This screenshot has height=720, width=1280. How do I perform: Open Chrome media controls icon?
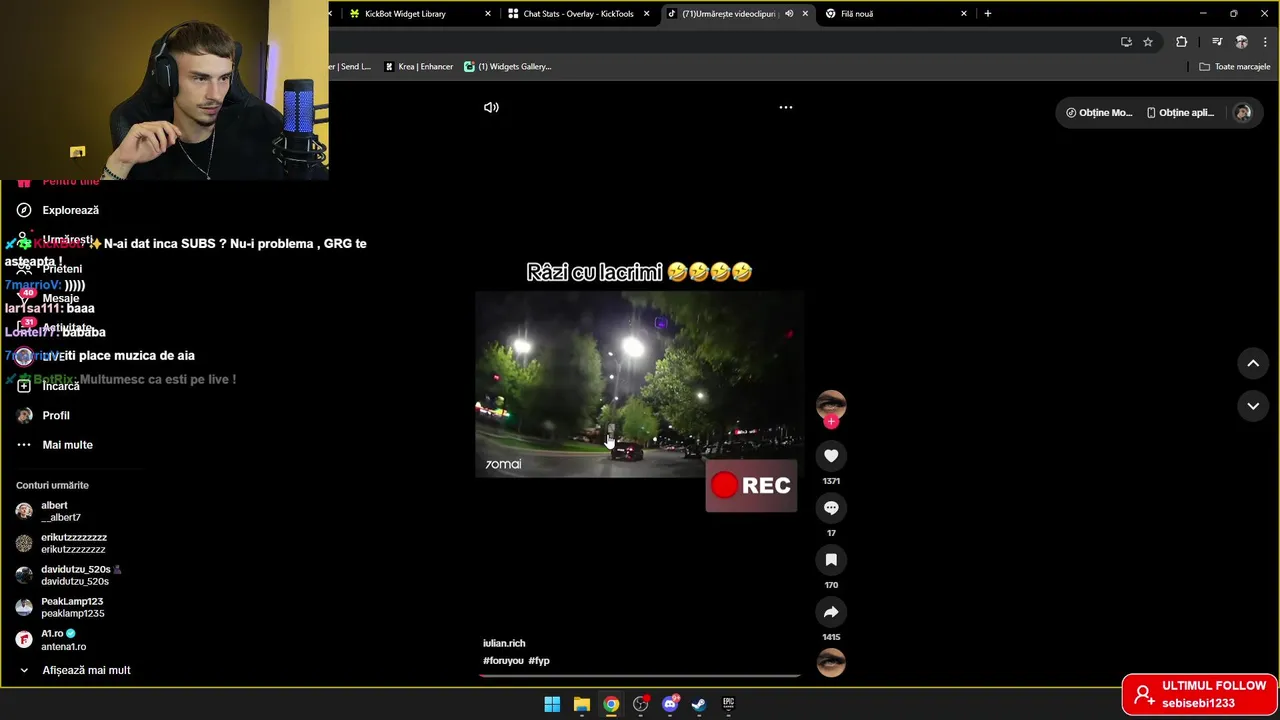[x=1217, y=42]
